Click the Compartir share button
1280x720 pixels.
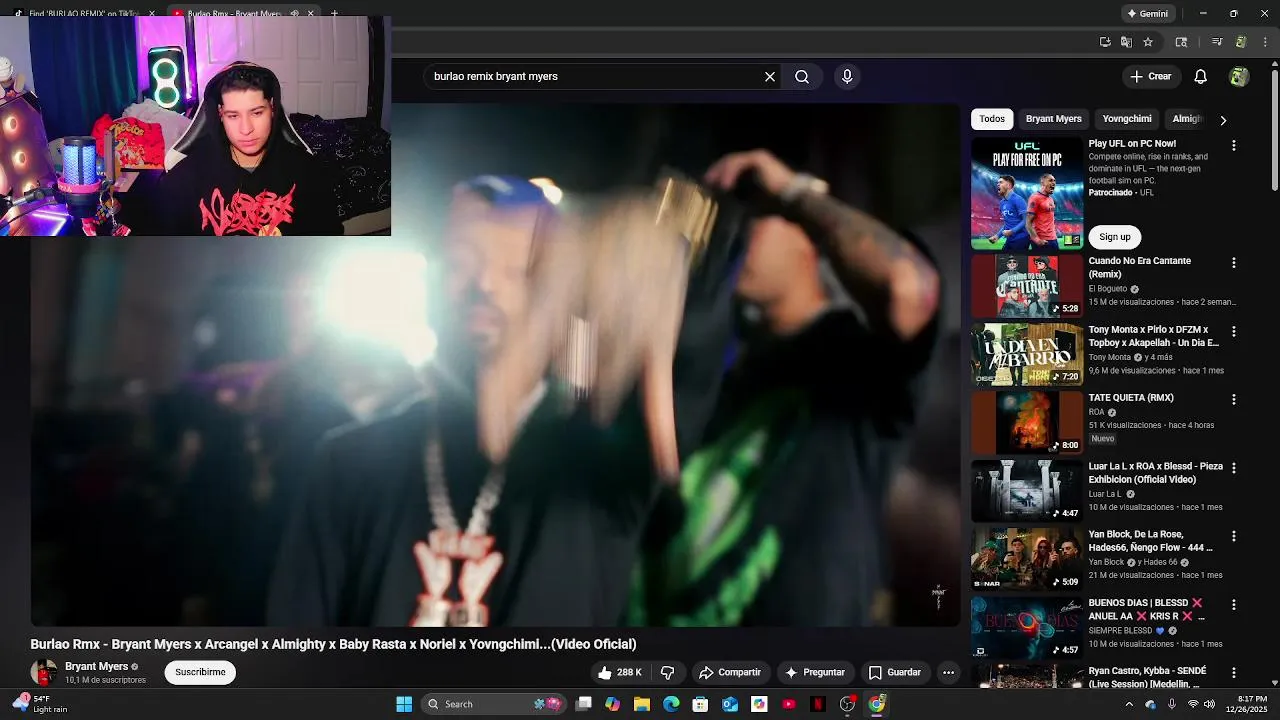(x=730, y=672)
